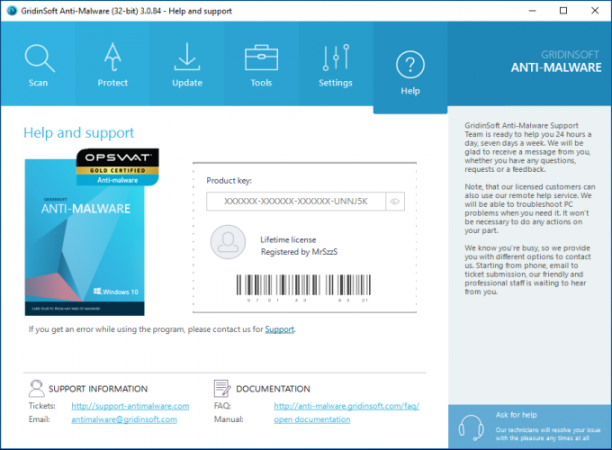Image resolution: width=612 pixels, height=450 pixels.
Task: Click the Scan label
Action: [38, 83]
